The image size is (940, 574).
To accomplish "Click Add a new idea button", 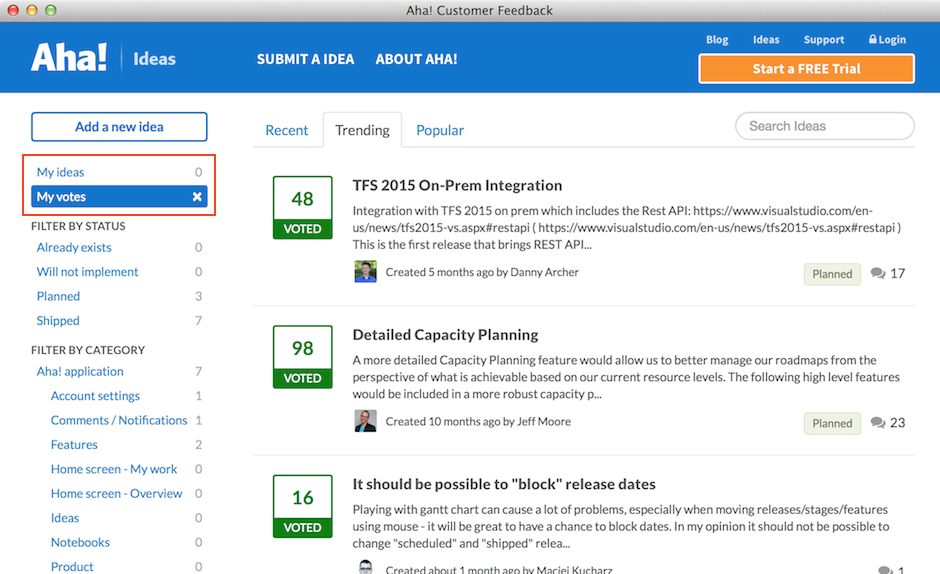I will [x=119, y=127].
